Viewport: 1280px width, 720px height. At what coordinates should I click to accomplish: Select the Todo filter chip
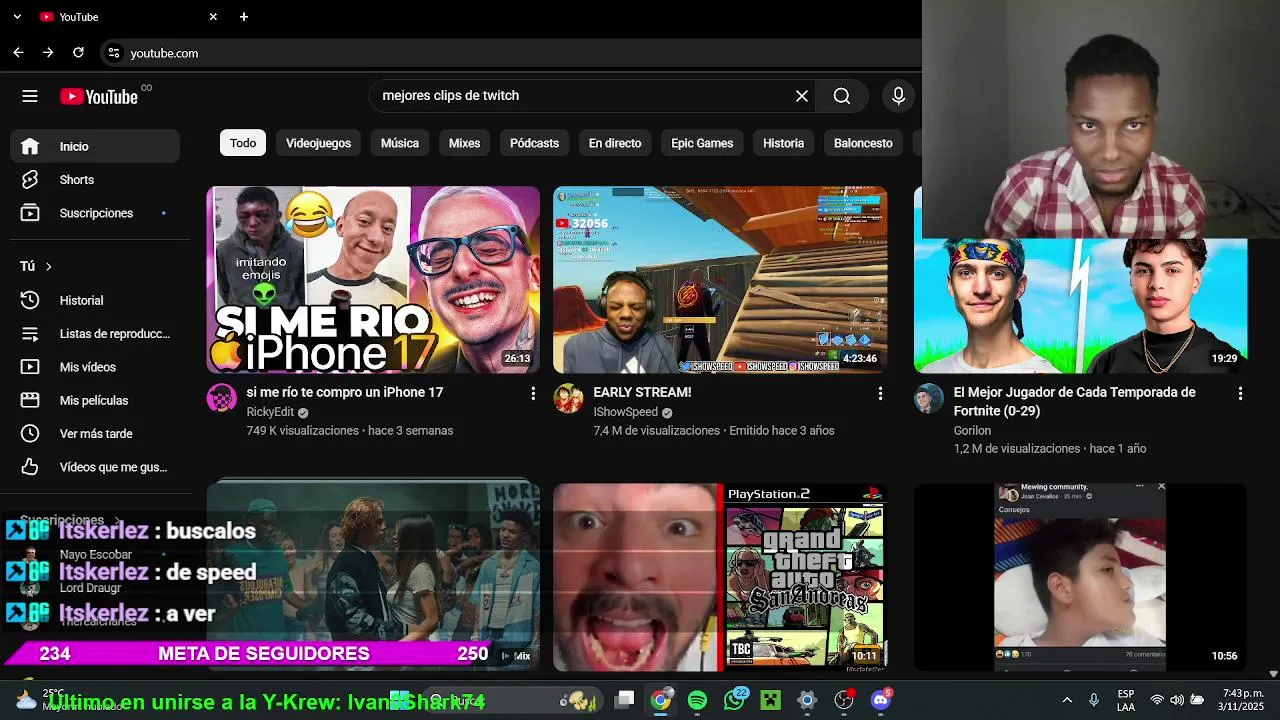243,143
